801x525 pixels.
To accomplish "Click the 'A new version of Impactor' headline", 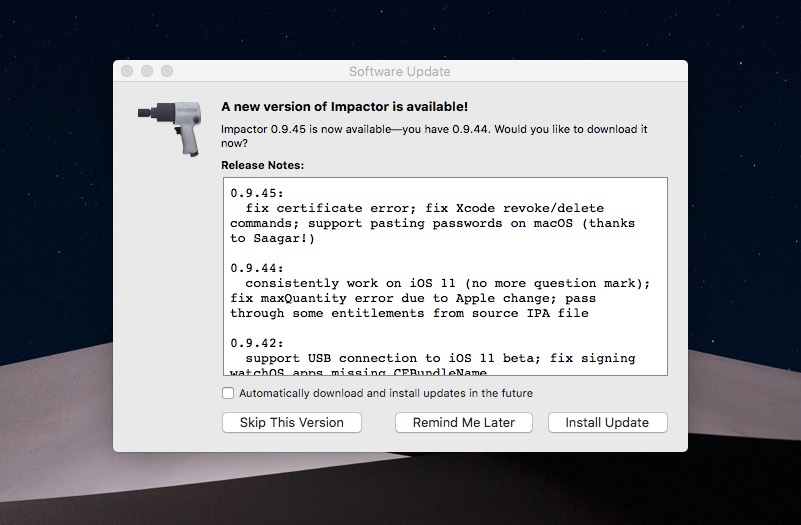I will tap(344, 107).
